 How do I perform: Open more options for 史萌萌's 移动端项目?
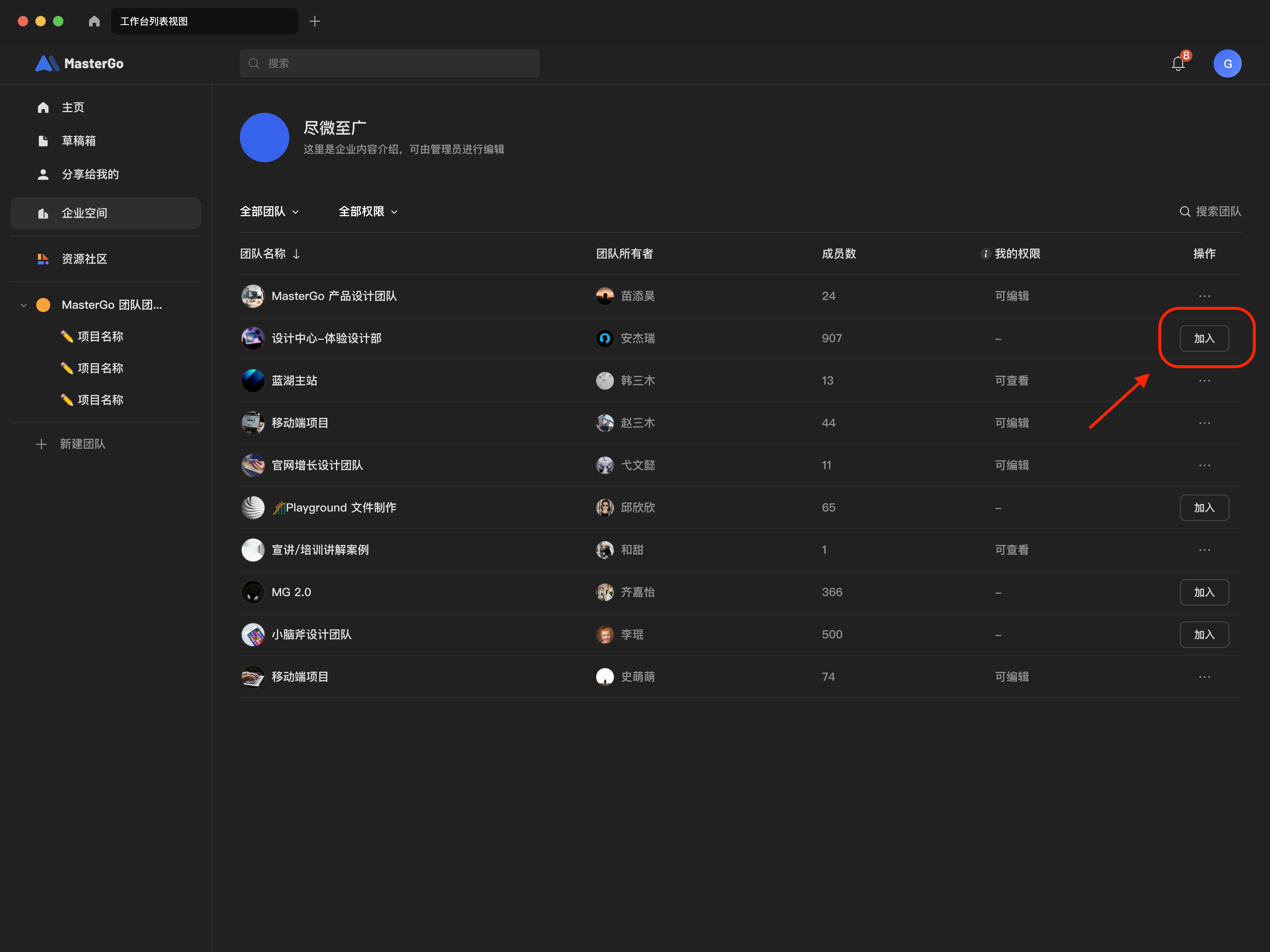[1205, 677]
